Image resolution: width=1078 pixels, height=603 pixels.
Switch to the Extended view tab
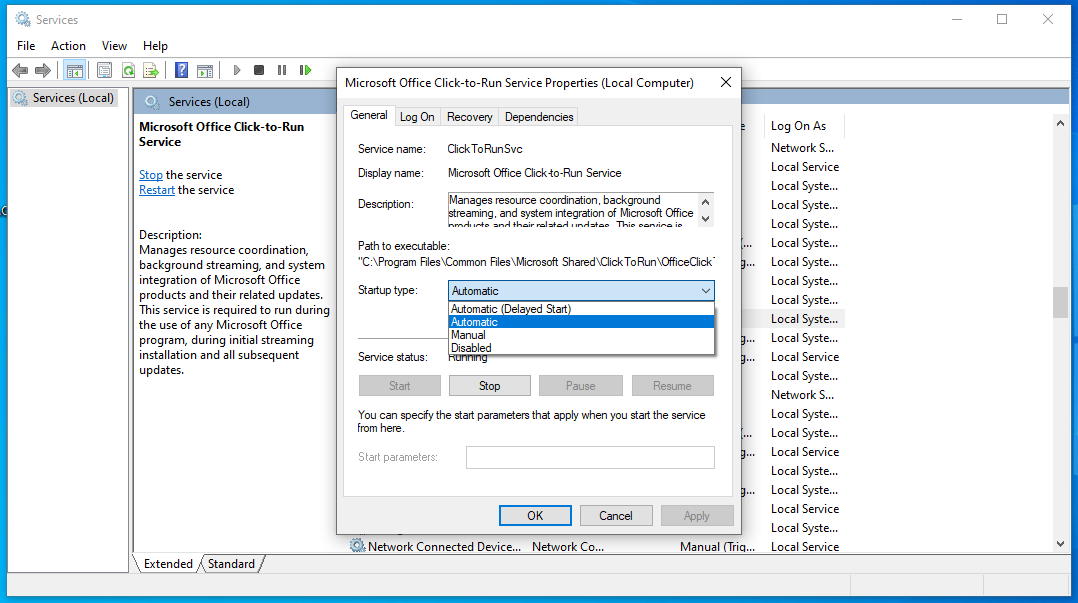[168, 564]
